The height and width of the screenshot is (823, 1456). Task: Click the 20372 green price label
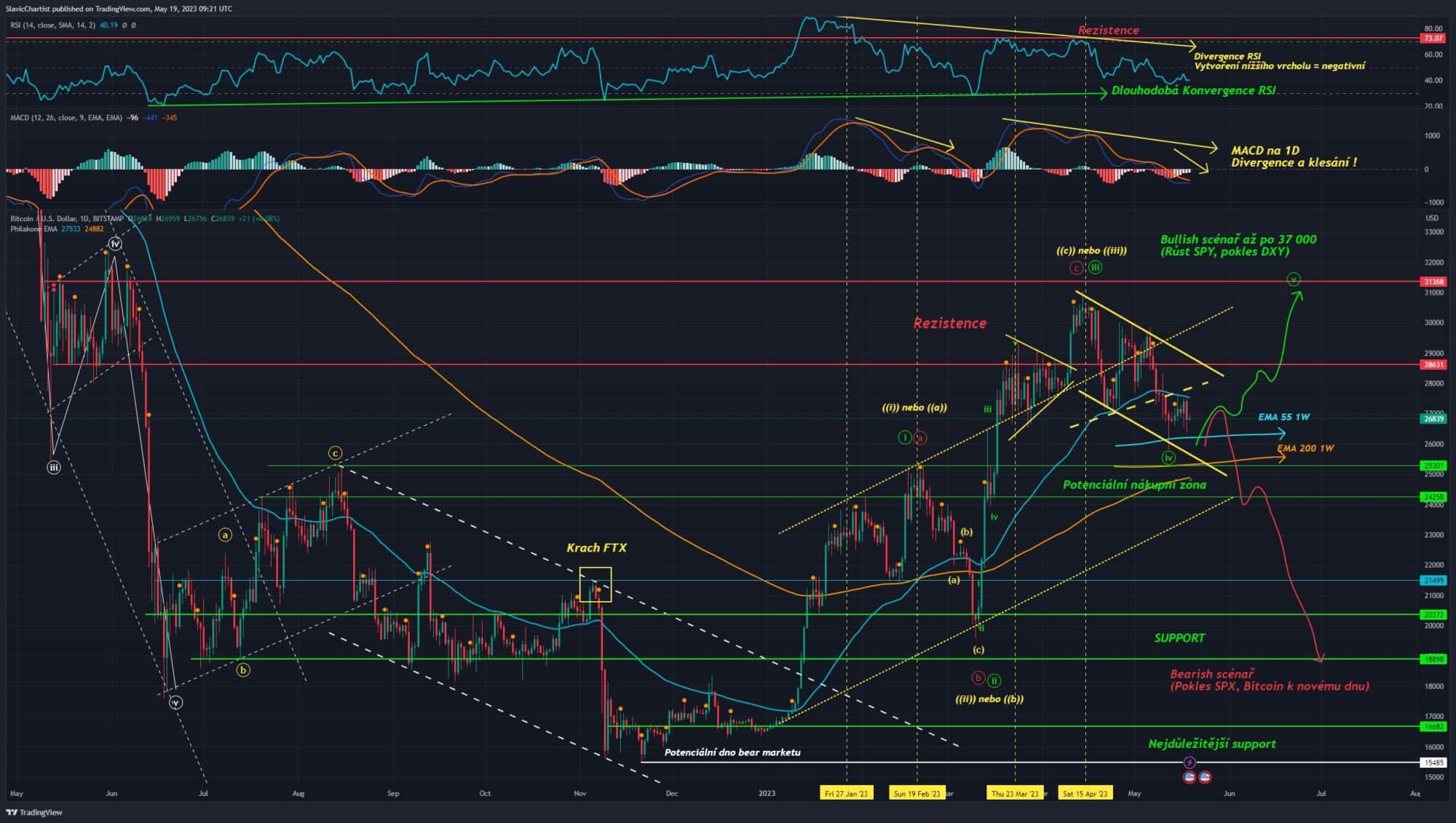click(1433, 614)
